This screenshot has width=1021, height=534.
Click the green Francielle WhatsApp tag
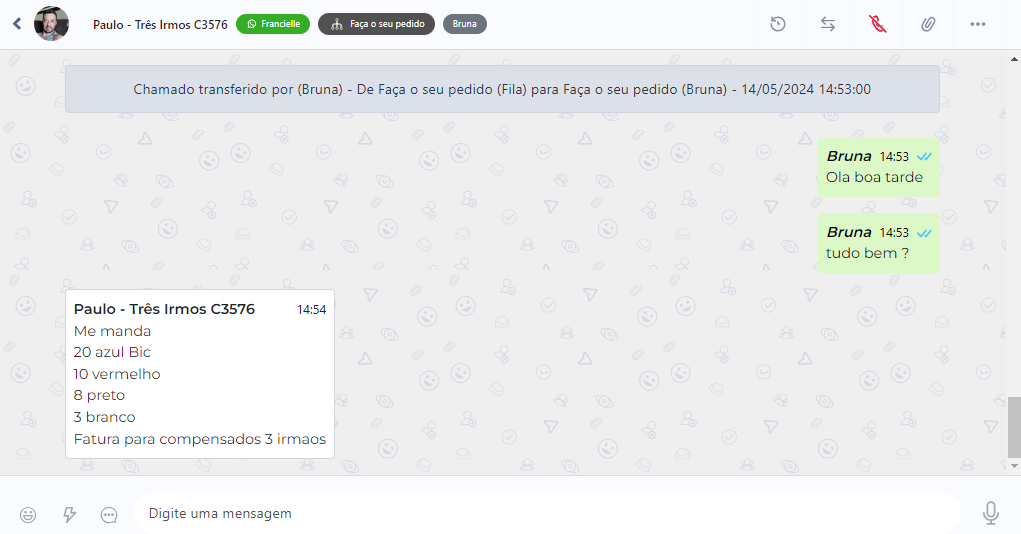click(273, 24)
